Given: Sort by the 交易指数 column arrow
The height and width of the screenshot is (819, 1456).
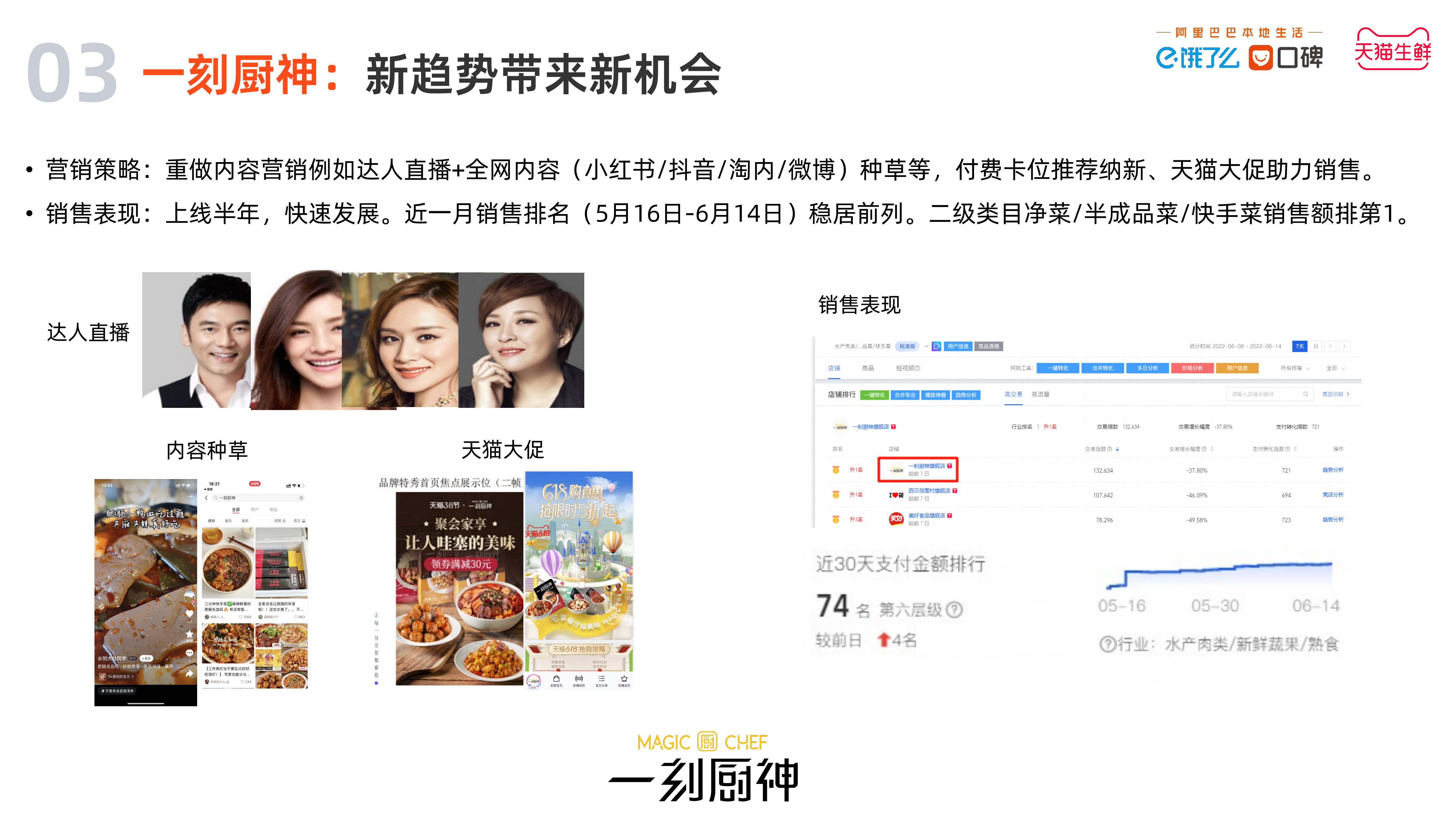Looking at the screenshot, I should point(1117,449).
